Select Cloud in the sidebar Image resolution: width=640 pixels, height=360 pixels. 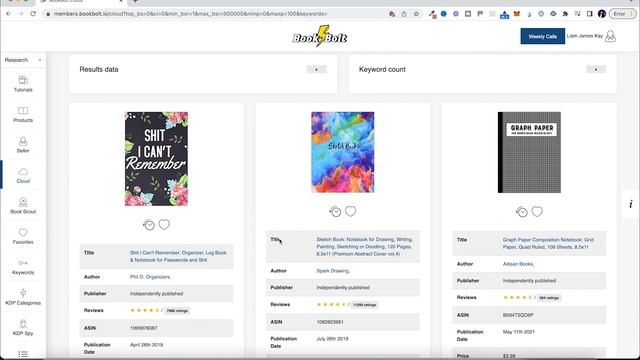coord(23,176)
